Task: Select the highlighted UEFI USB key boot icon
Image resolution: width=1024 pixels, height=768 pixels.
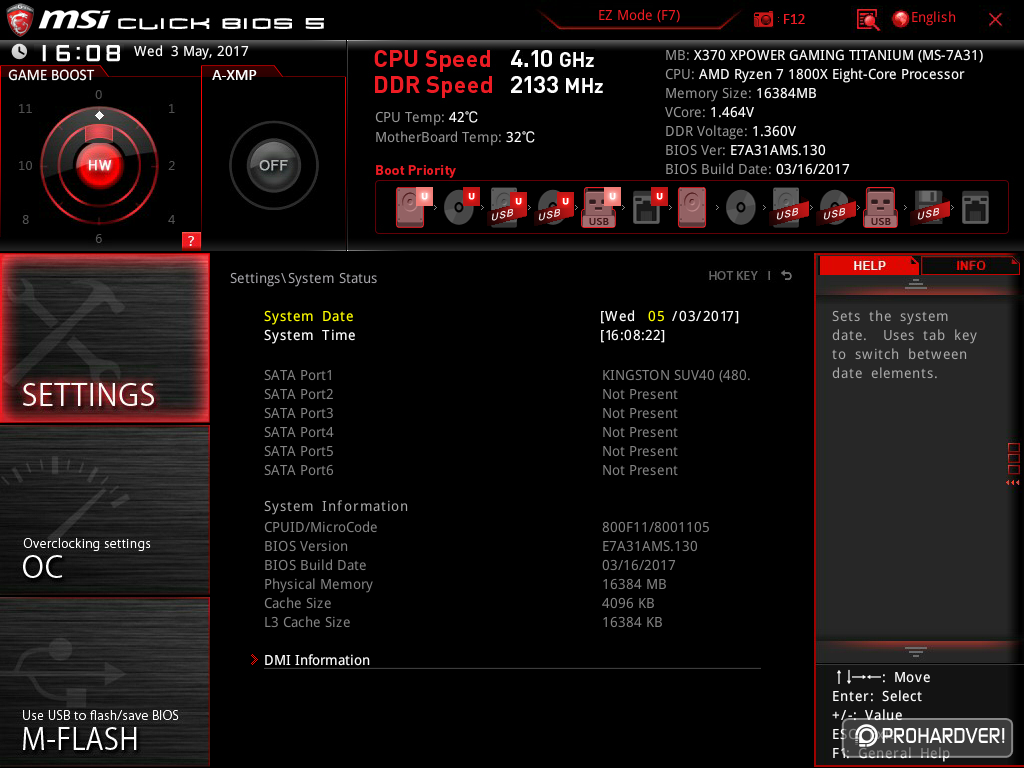Action: pos(600,207)
